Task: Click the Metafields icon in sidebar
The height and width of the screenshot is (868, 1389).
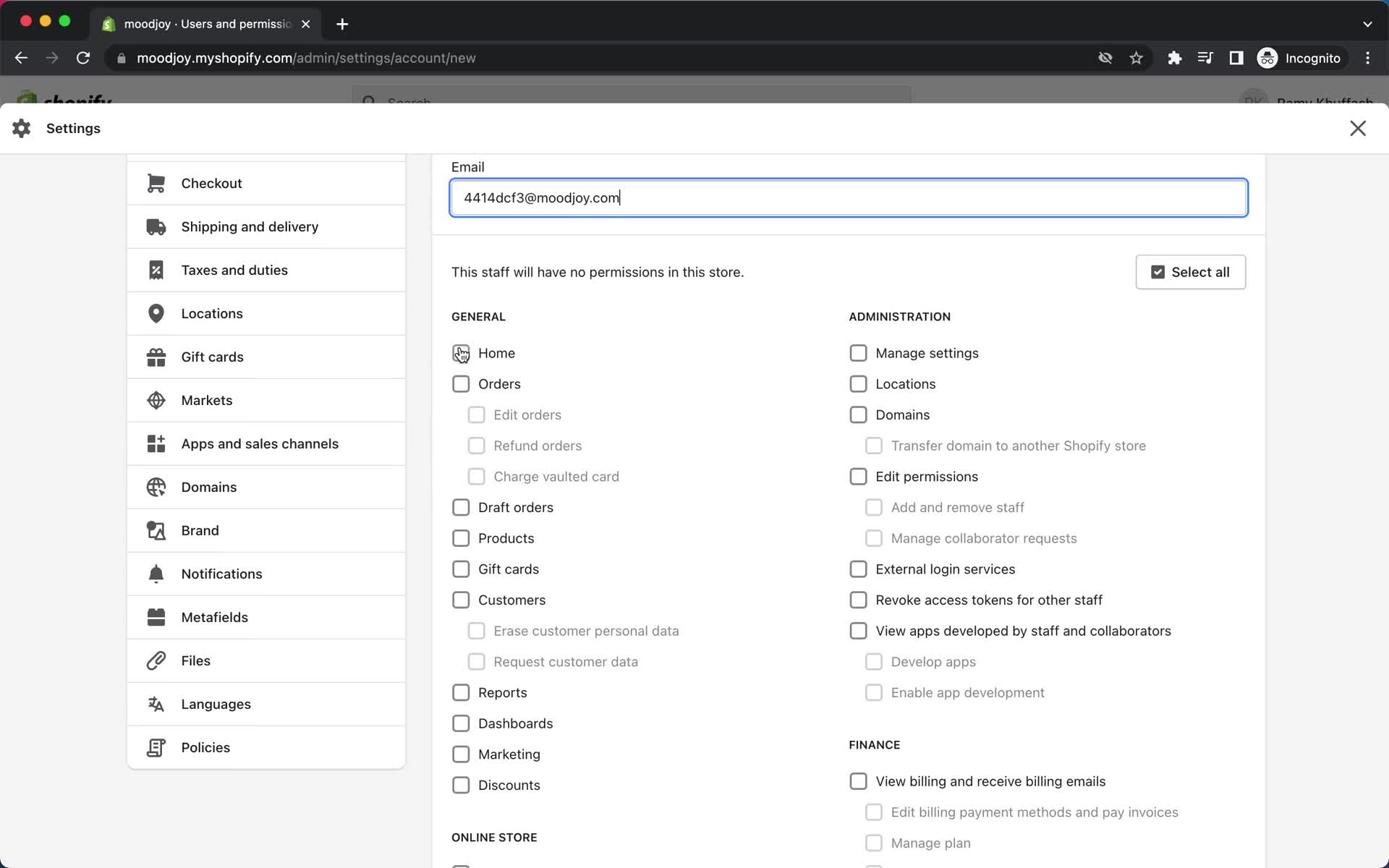Action: tap(157, 617)
